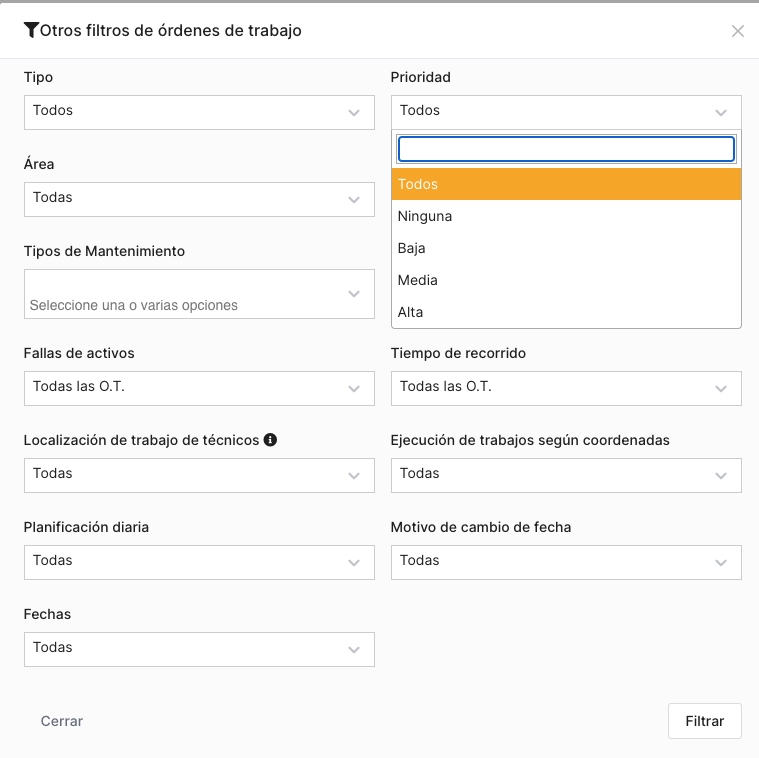Close the filters dialog with X

click(738, 31)
